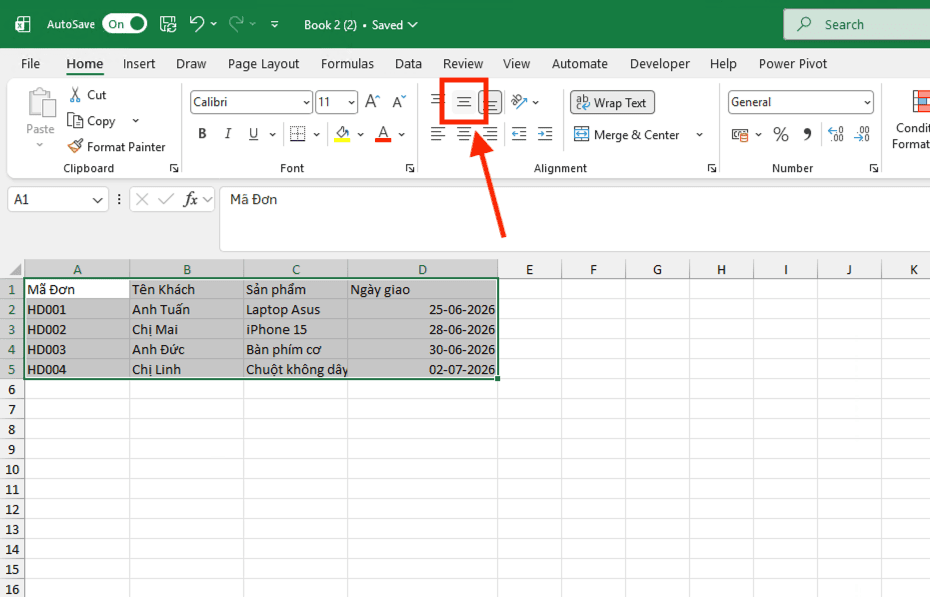
Task: Click the Top Align icon
Action: click(437, 101)
